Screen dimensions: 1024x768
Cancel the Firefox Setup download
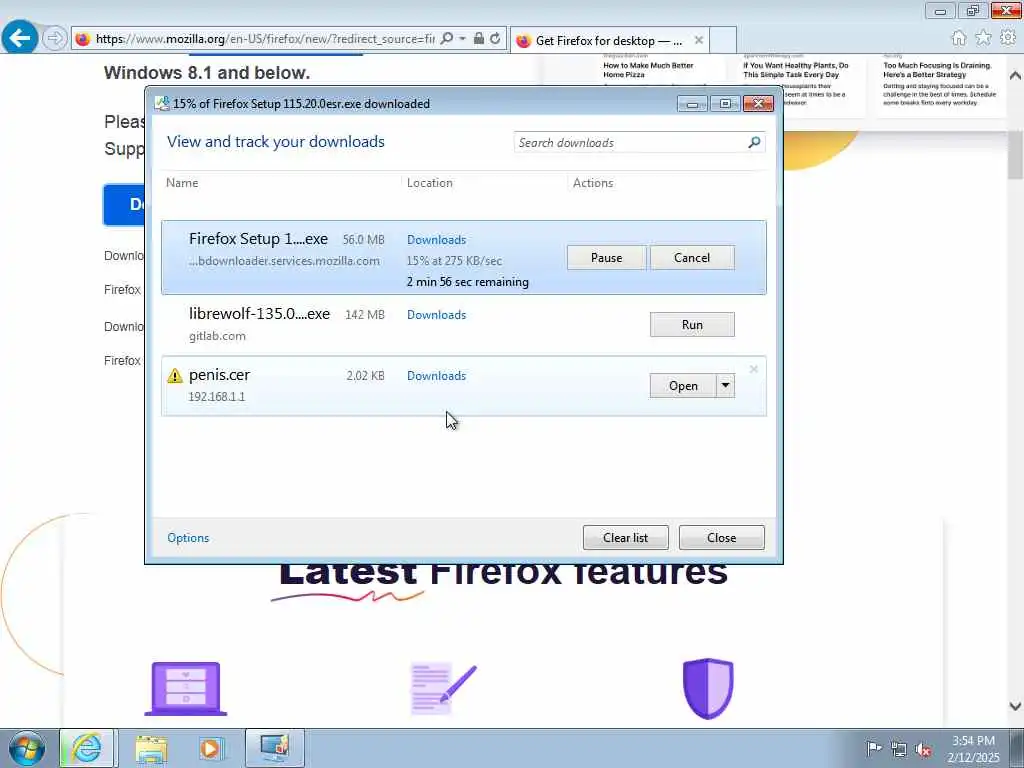(692, 258)
